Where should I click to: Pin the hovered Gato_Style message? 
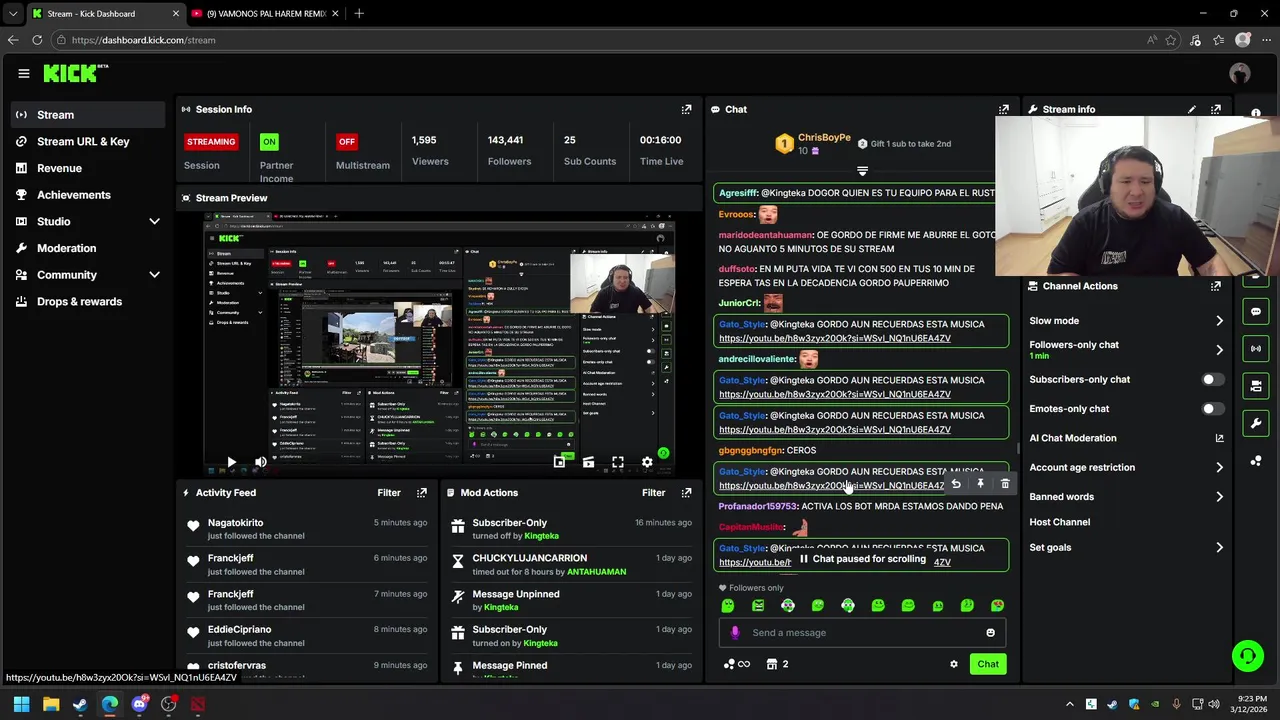pyautogui.click(x=980, y=484)
